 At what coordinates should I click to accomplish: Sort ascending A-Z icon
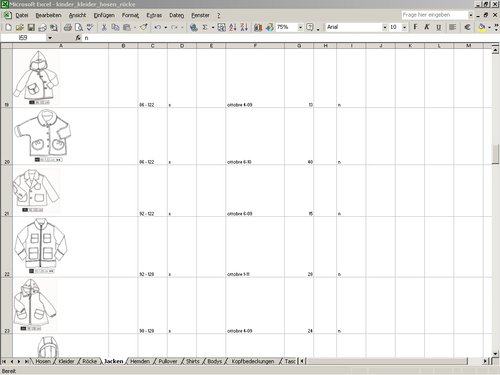(233, 27)
